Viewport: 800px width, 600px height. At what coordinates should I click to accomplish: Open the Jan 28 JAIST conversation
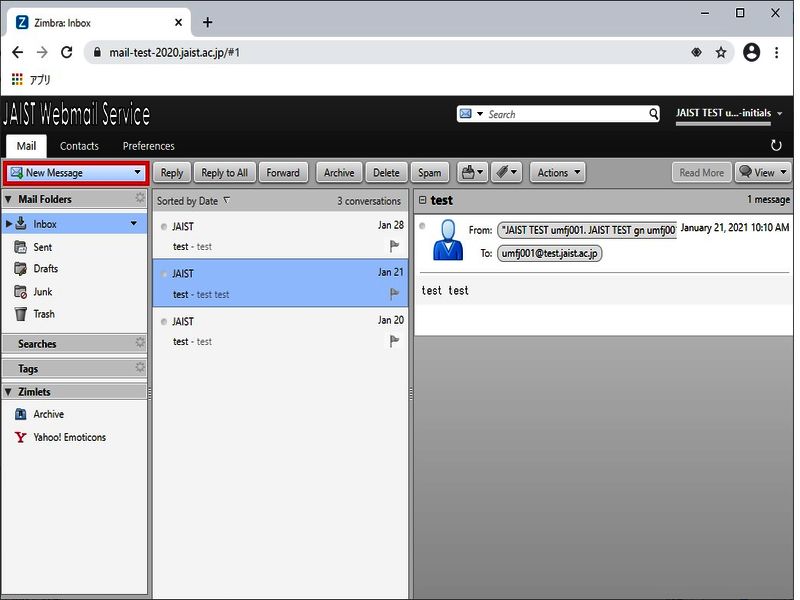click(280, 236)
